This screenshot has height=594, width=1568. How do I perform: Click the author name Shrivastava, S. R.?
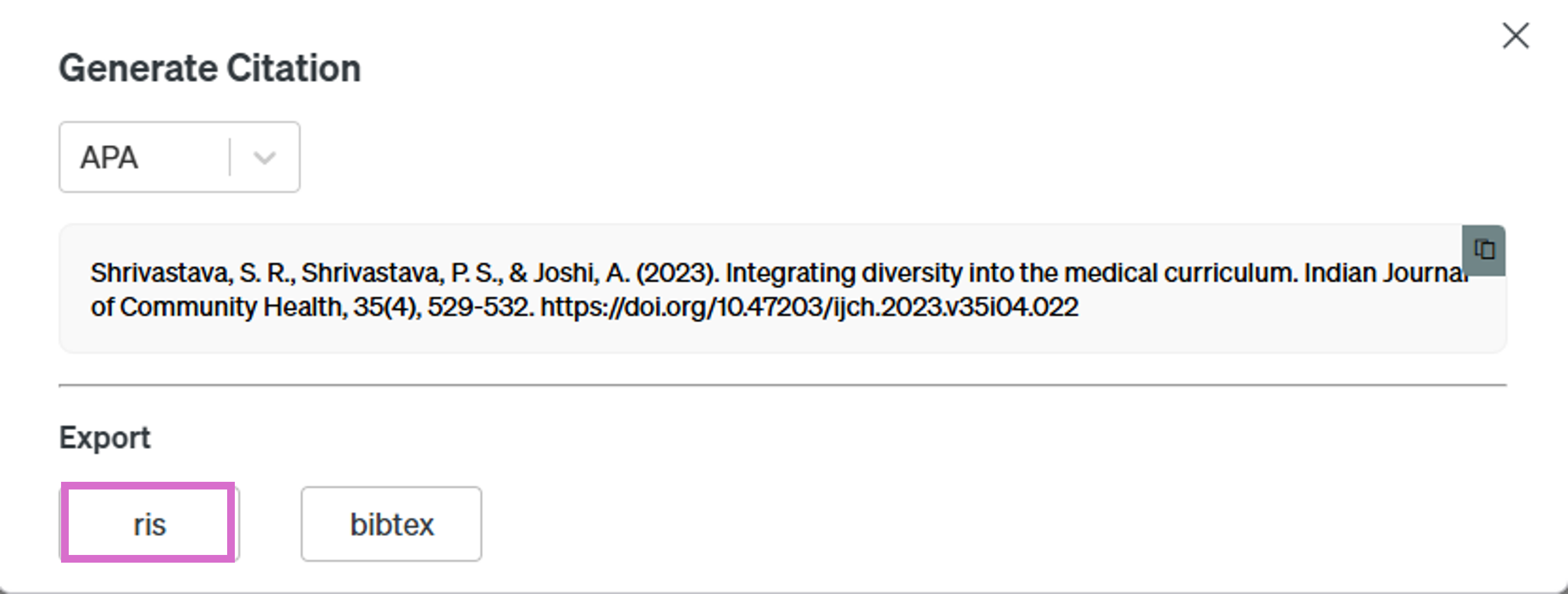click(x=192, y=273)
